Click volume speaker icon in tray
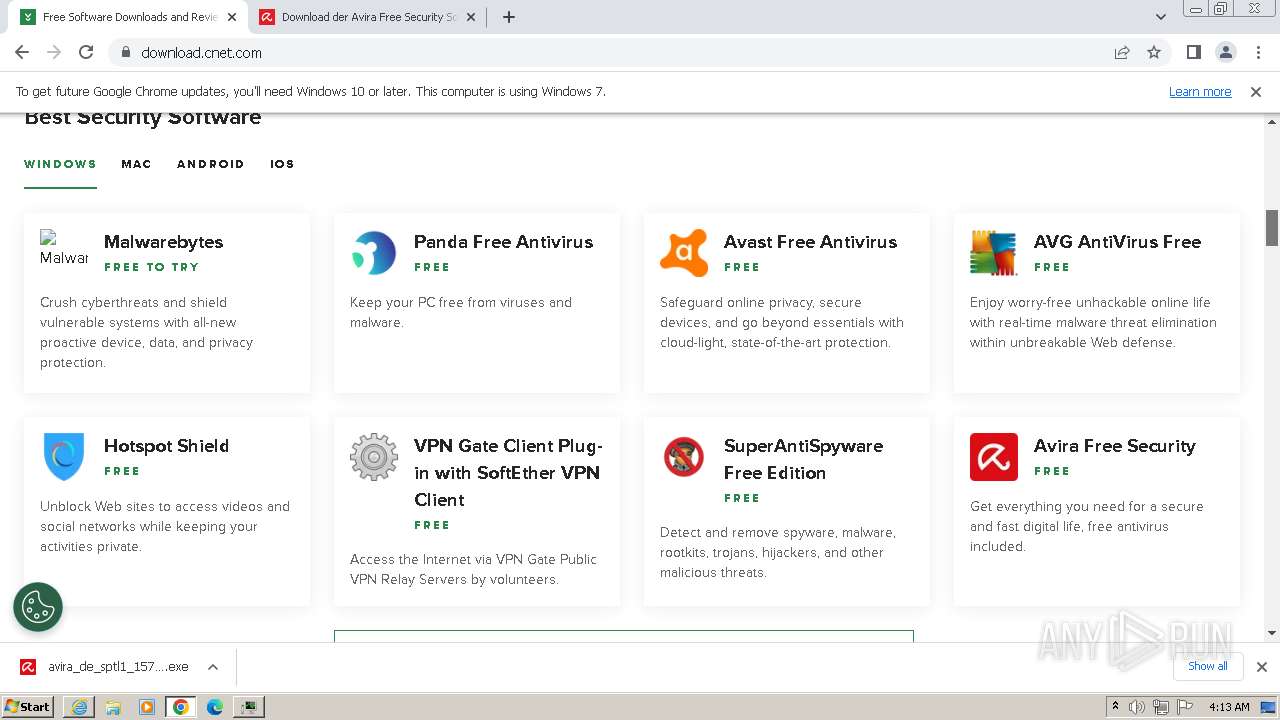The width and height of the screenshot is (1280, 720). 1137,707
